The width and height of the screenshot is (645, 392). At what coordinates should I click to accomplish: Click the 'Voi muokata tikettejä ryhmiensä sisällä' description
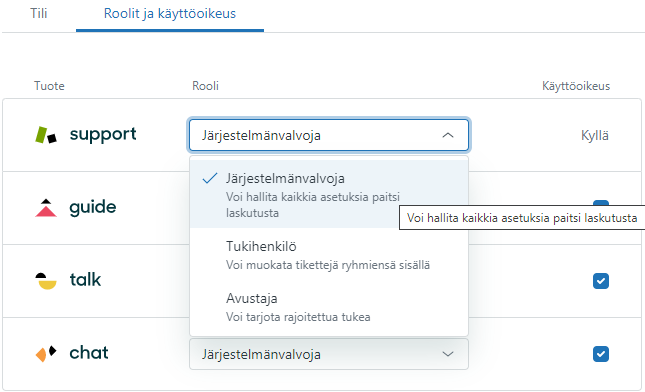tap(328, 265)
